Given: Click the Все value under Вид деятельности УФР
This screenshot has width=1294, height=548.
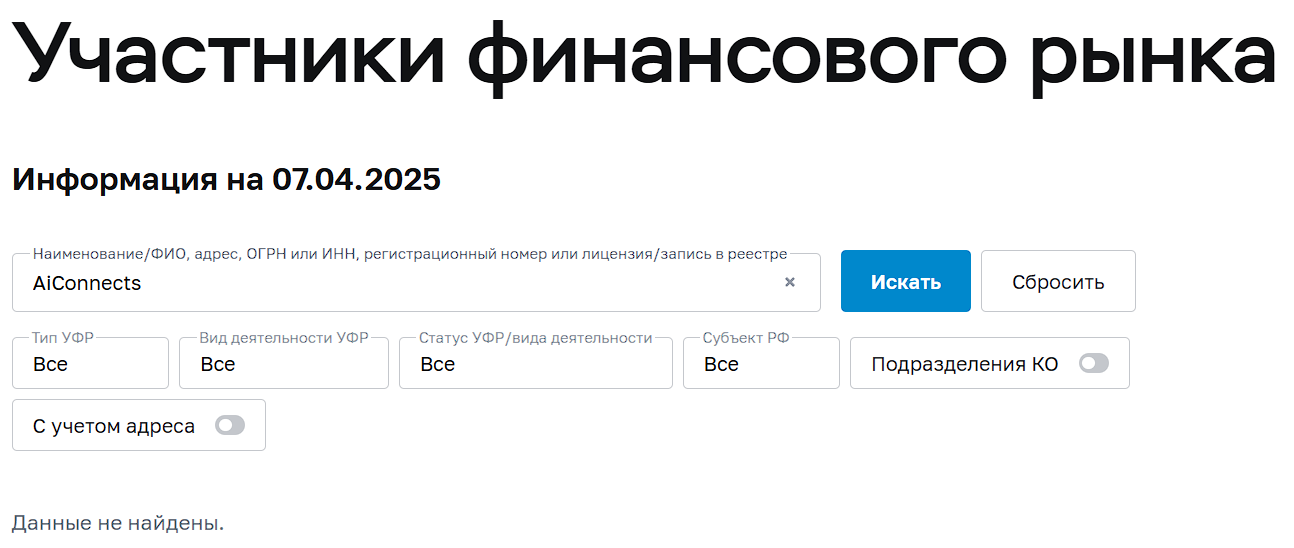Looking at the screenshot, I should [x=218, y=364].
